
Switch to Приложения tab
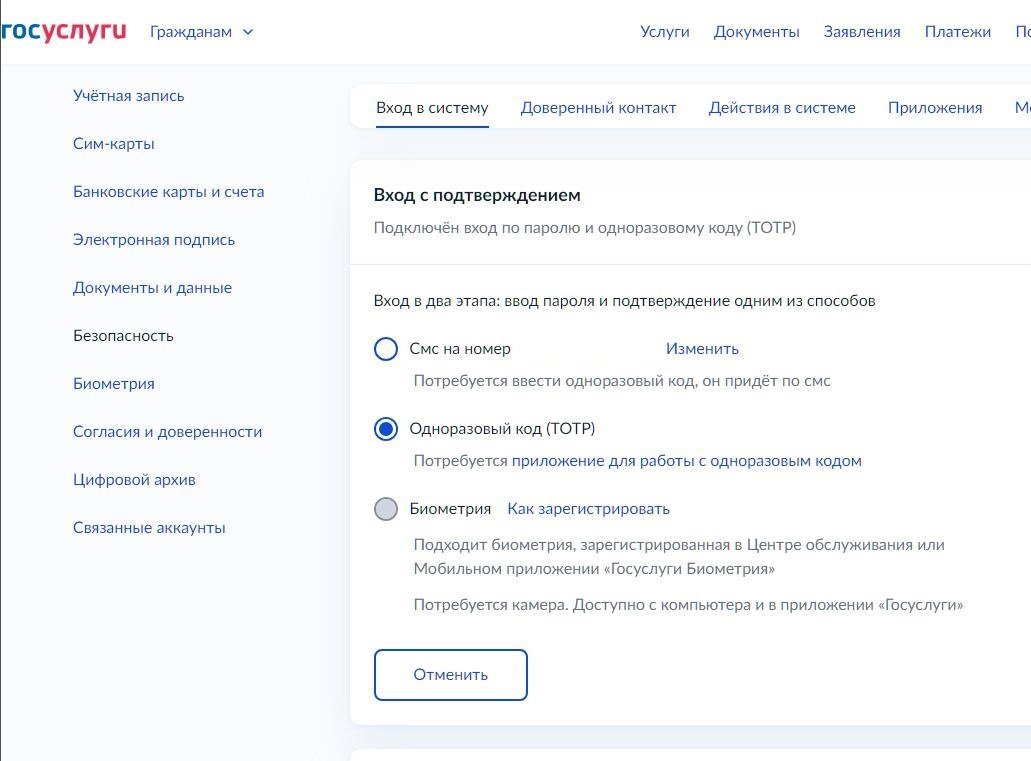935,108
